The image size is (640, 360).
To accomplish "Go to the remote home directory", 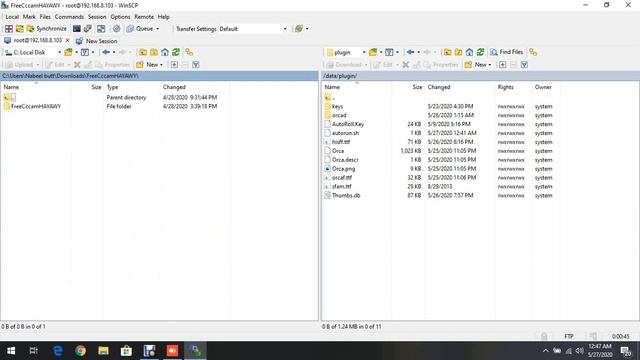I will [x=469, y=52].
